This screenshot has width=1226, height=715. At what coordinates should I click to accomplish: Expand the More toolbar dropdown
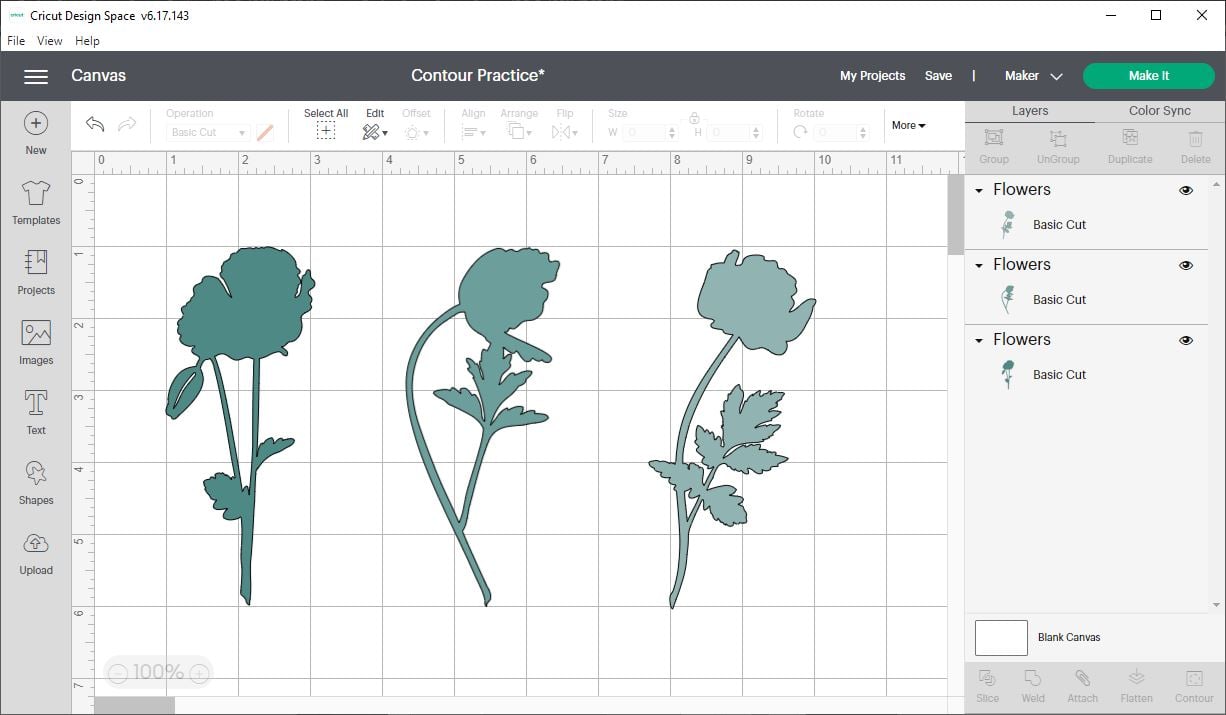coord(908,125)
